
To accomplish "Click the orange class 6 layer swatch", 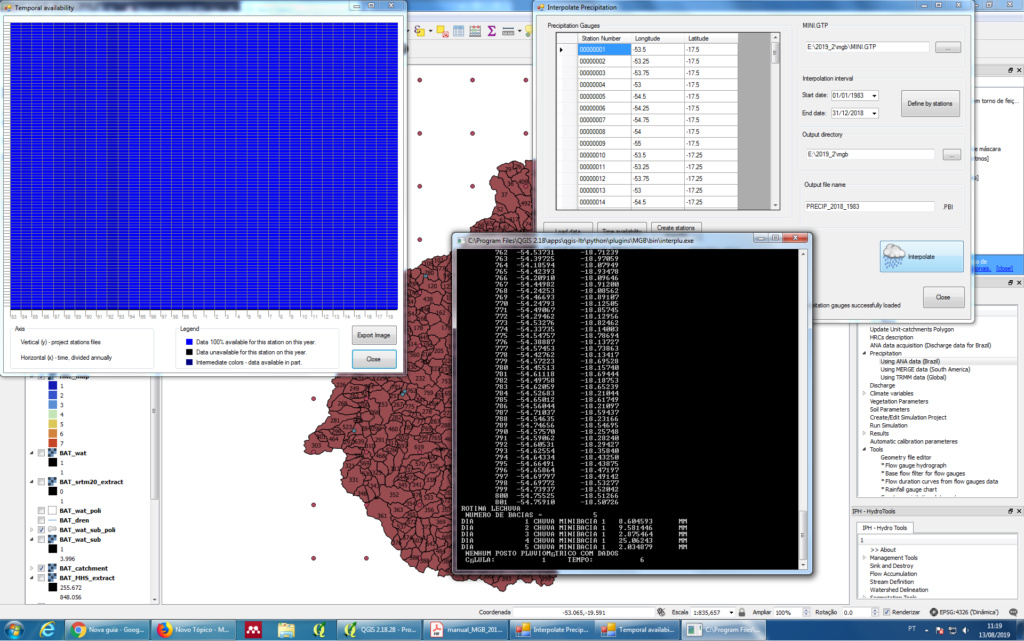I will point(53,434).
